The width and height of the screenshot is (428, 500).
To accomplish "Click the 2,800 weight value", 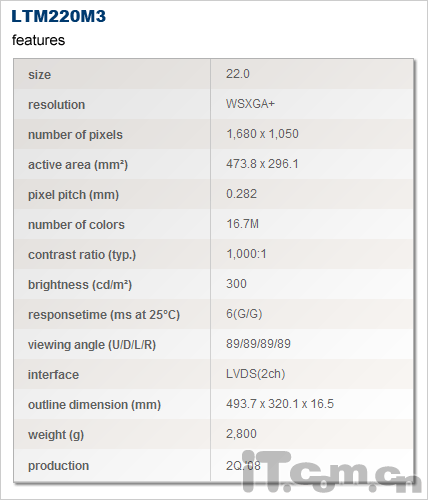I will pyautogui.click(x=241, y=434).
